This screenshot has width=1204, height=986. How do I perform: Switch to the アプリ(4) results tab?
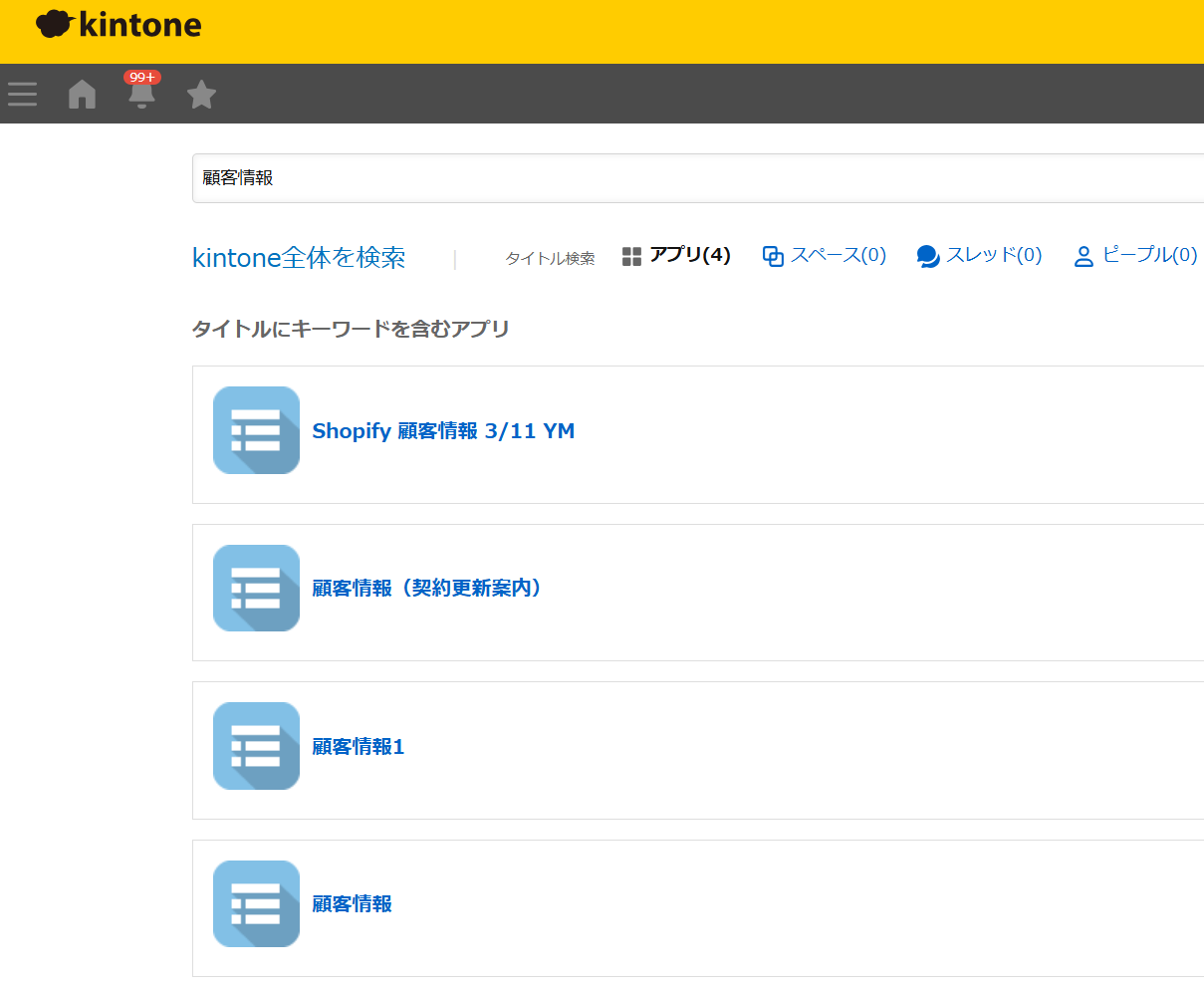coord(677,256)
